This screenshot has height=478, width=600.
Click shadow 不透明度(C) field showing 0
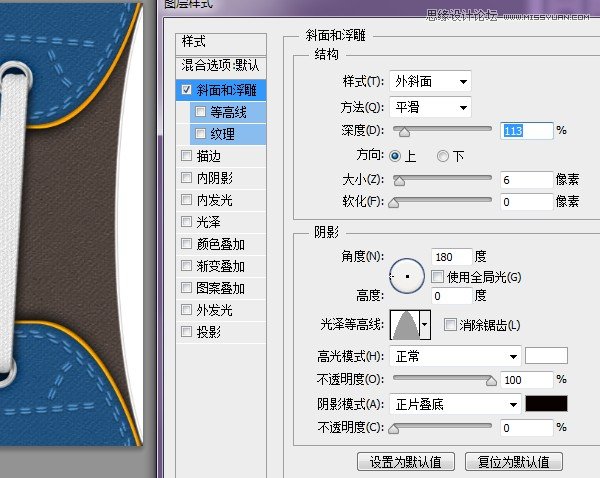527,428
